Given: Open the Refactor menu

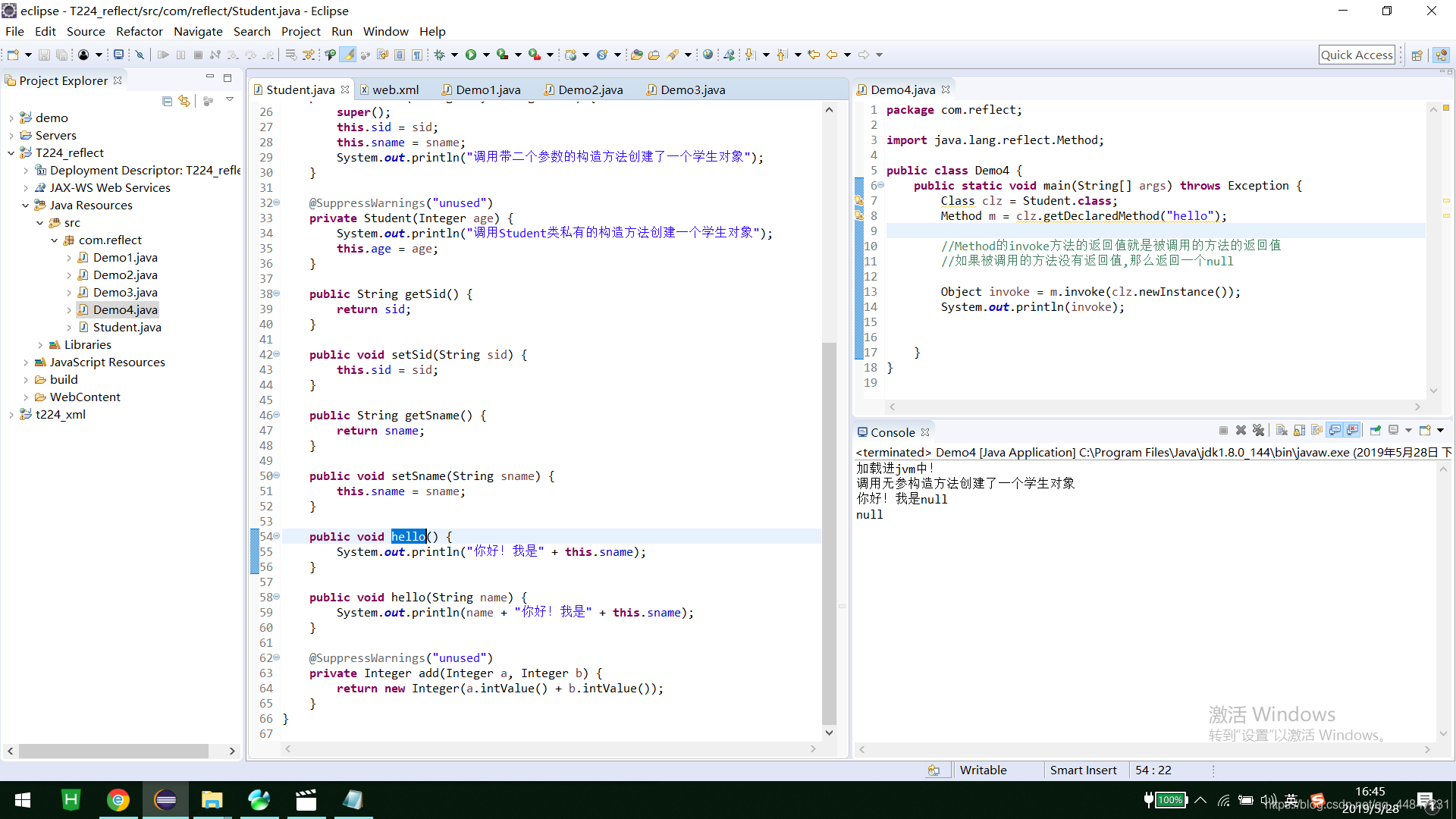Looking at the screenshot, I should 139,31.
